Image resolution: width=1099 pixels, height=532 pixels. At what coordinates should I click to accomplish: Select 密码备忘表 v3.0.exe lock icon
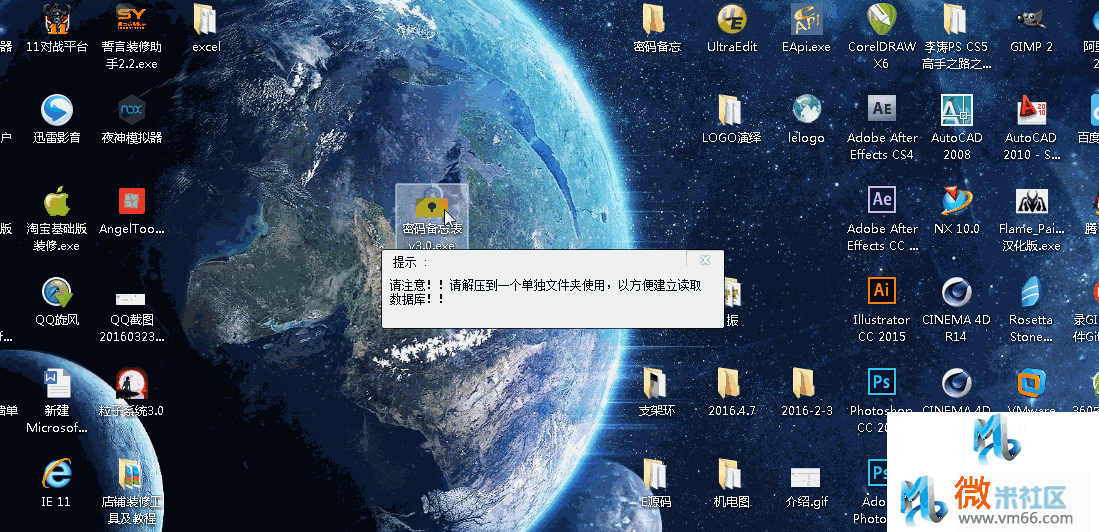[x=432, y=218]
